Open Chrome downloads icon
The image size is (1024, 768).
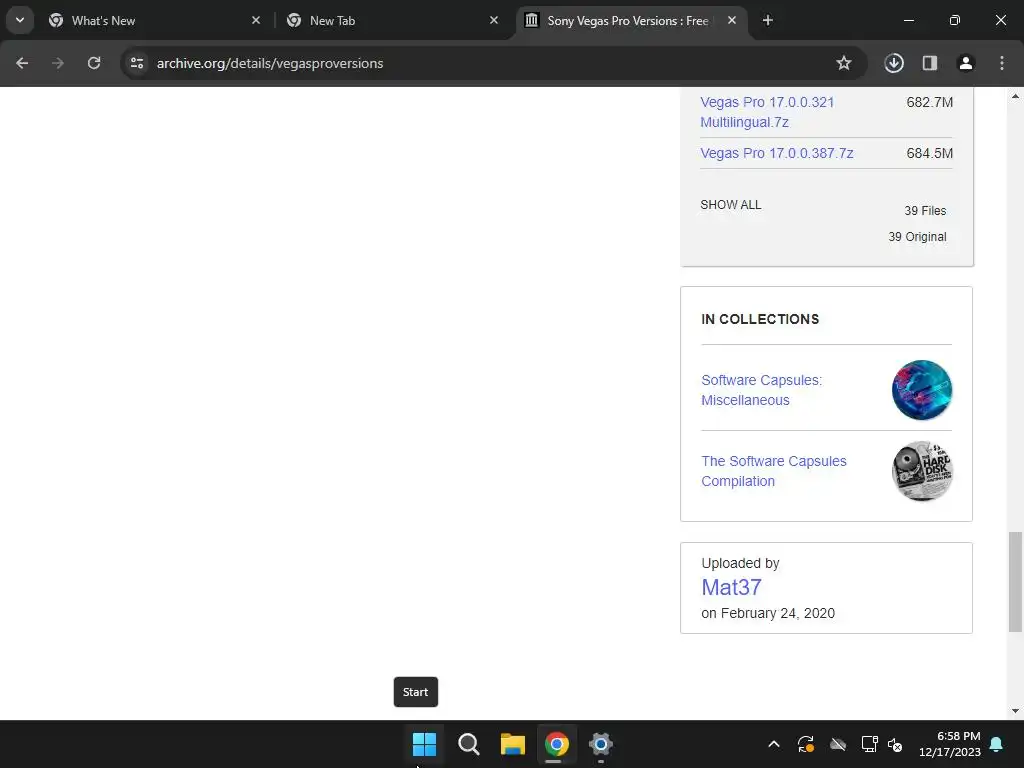(894, 63)
